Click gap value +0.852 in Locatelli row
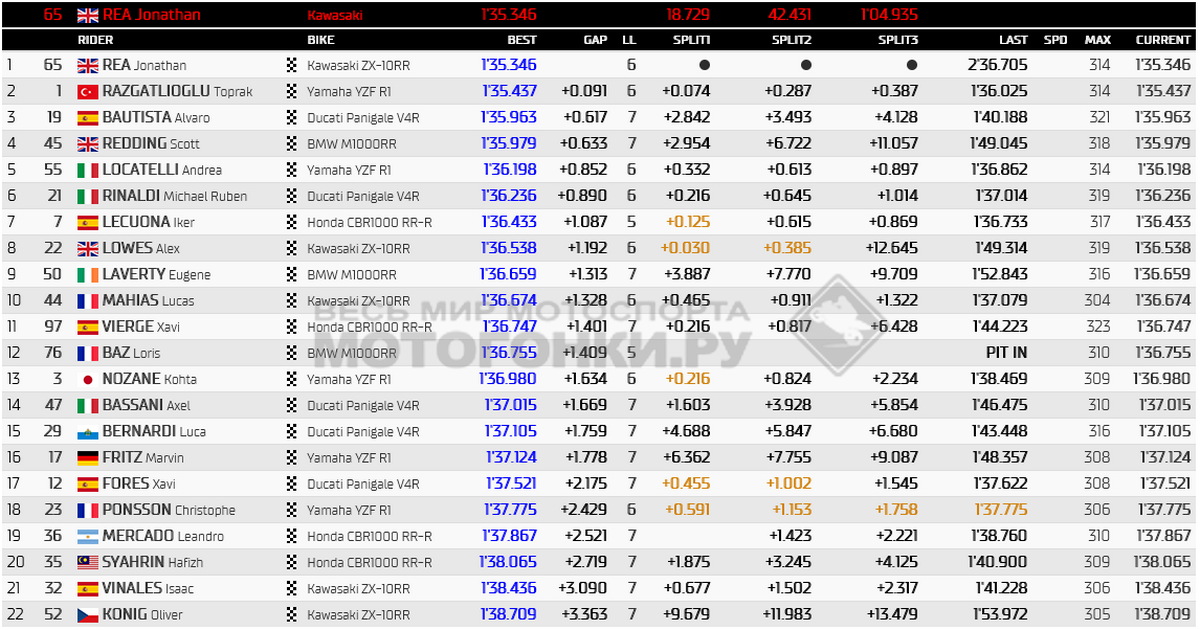The height and width of the screenshot is (630, 1200). 584,170
